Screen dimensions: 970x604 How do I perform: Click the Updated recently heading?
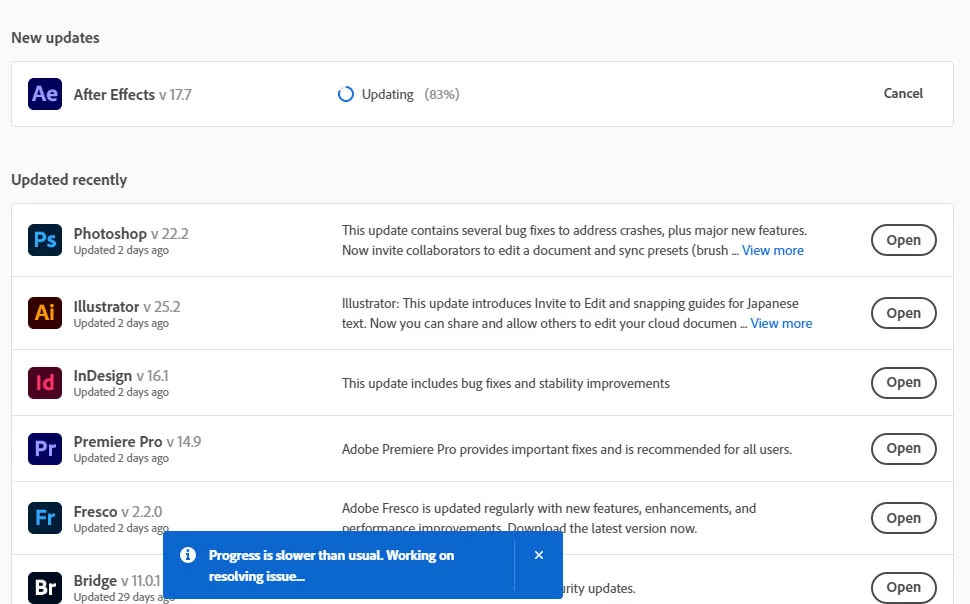(69, 180)
